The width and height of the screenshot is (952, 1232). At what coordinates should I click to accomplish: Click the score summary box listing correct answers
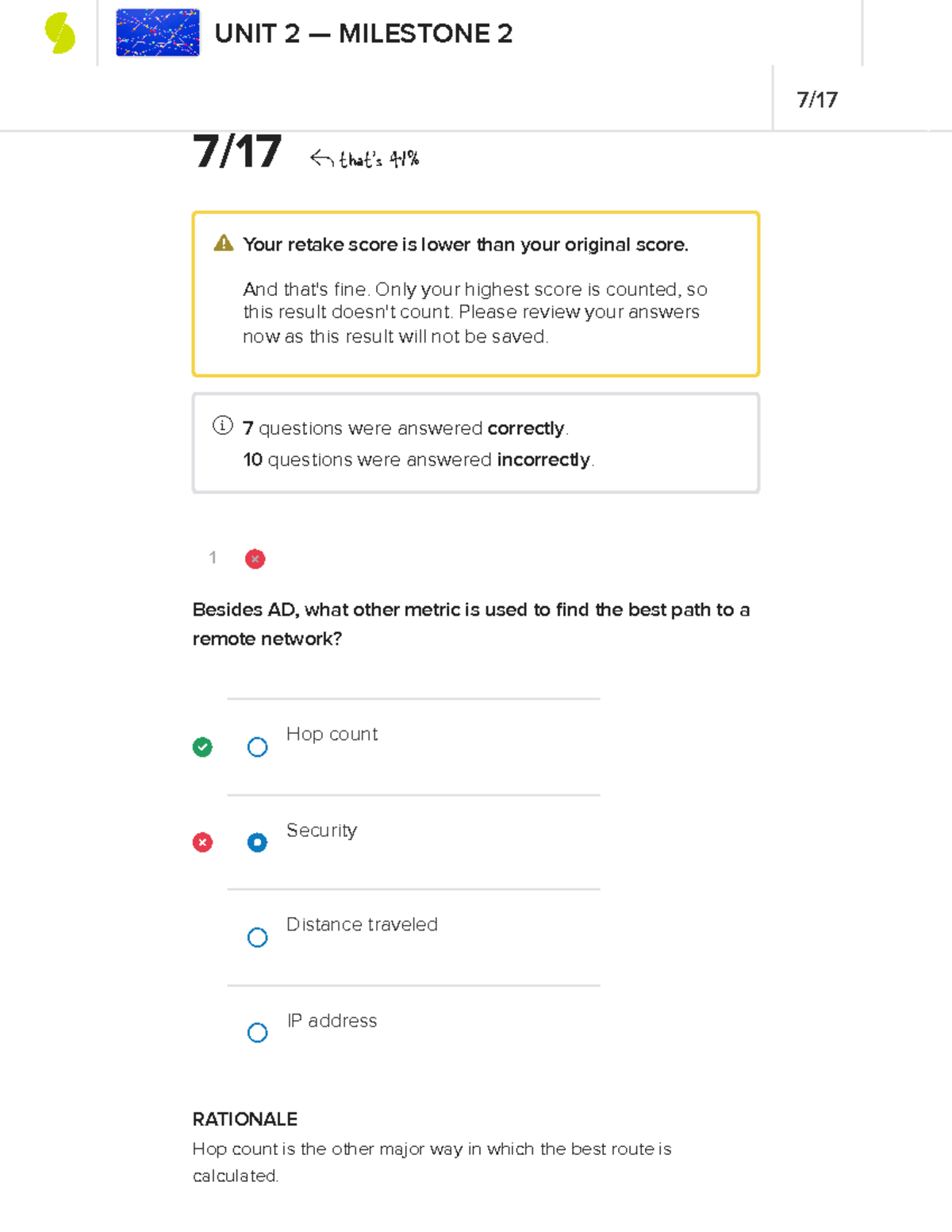point(474,442)
